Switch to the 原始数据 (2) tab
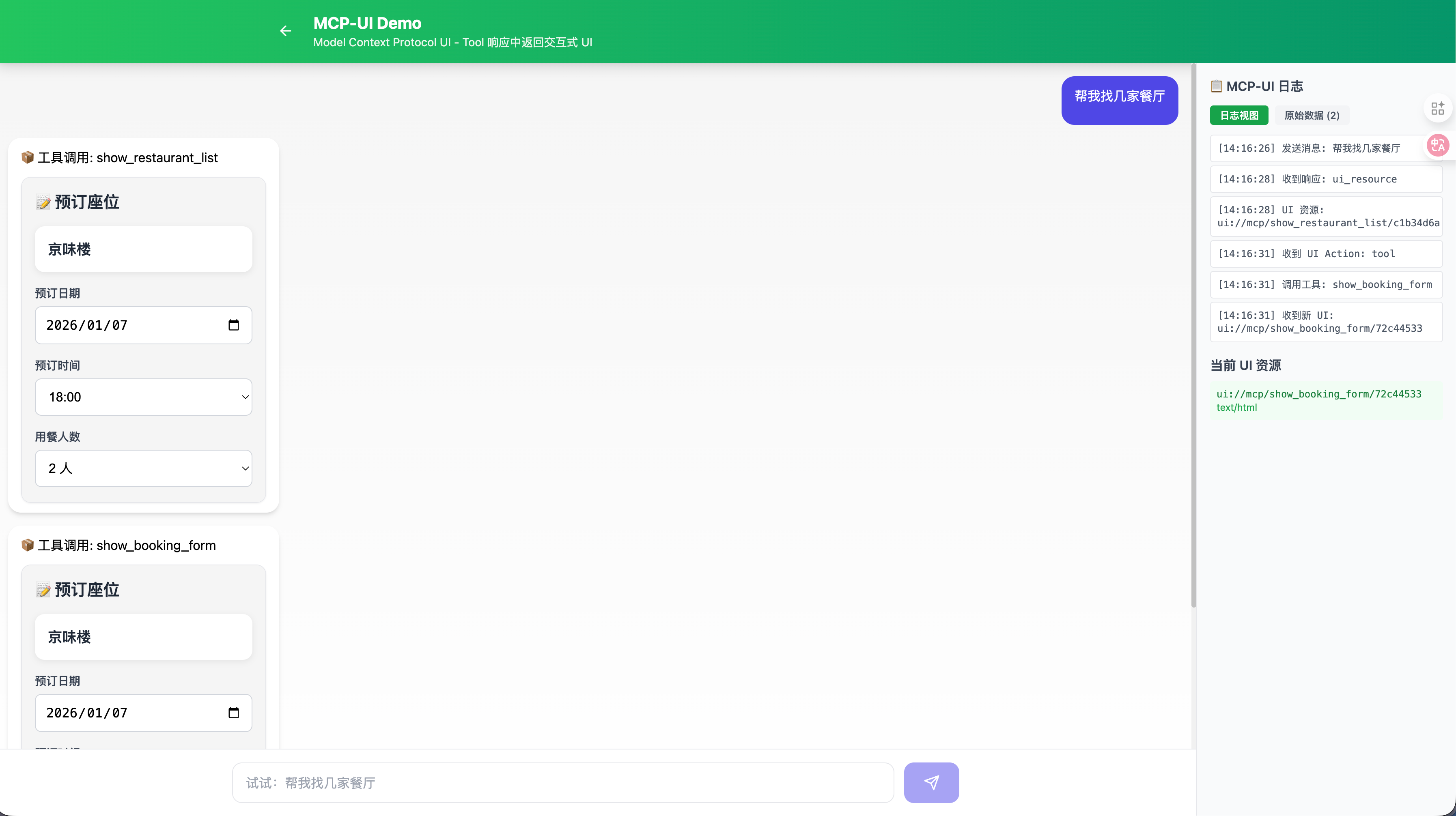The image size is (1456, 816). point(1311,115)
